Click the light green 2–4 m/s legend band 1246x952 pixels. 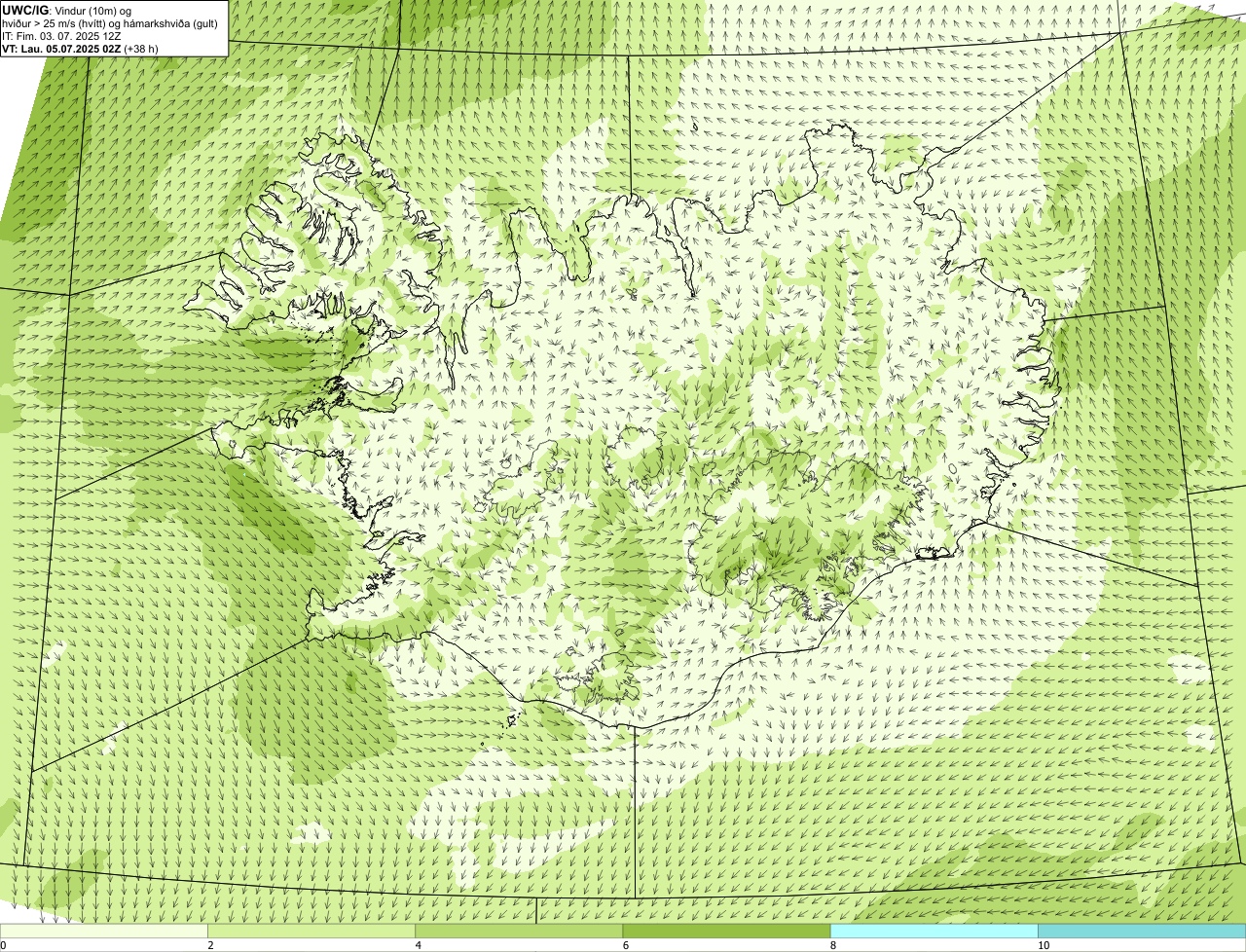point(311,932)
